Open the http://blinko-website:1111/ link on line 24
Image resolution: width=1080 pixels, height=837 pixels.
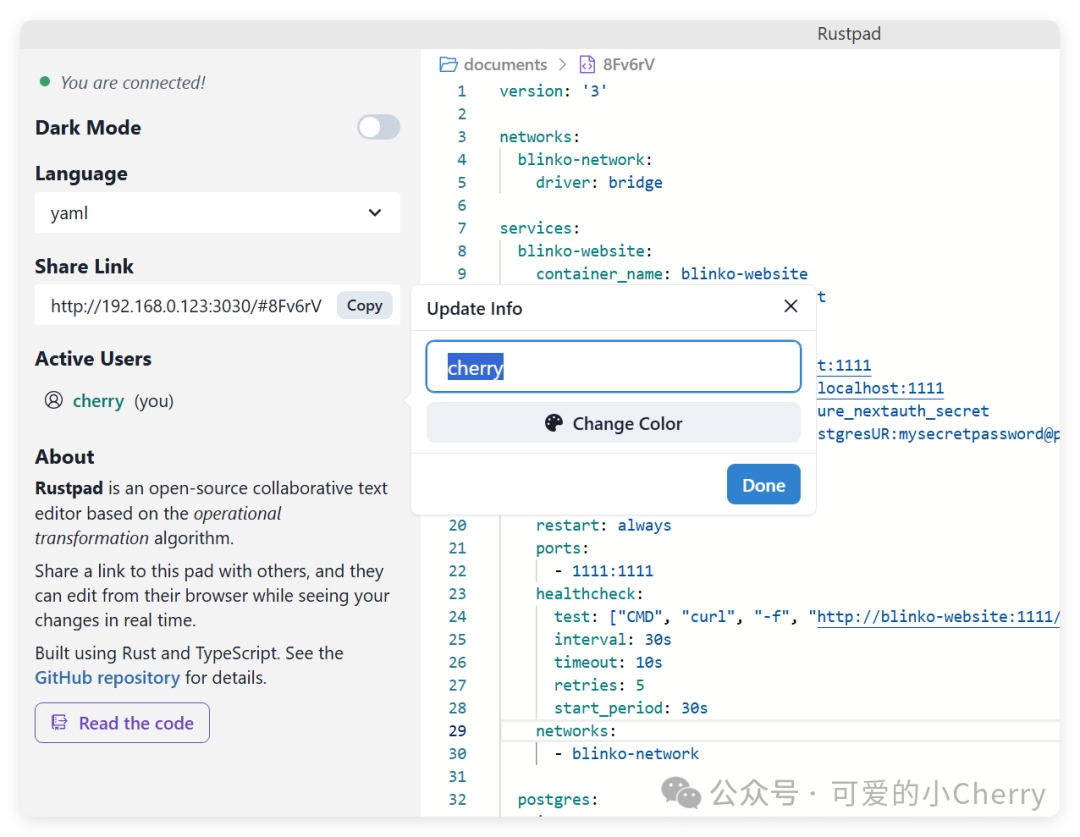click(937, 617)
